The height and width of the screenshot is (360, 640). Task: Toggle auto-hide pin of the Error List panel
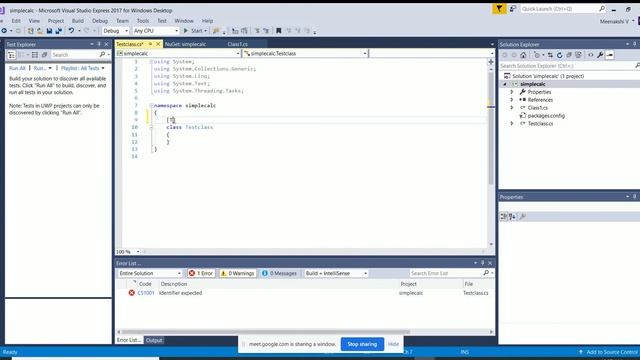[482, 263]
